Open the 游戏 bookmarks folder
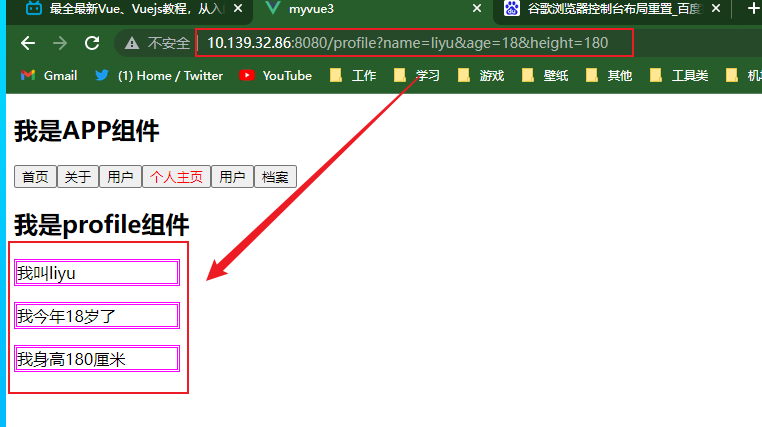This screenshot has height=427, width=762. click(x=481, y=76)
